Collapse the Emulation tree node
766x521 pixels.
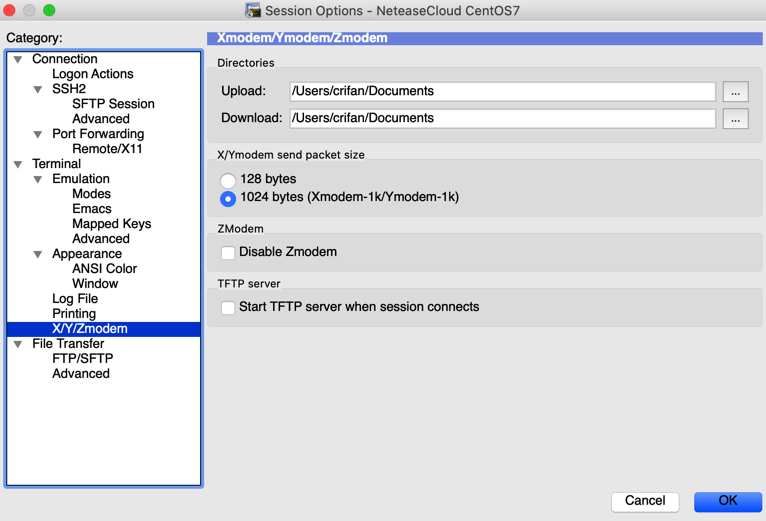pos(38,180)
